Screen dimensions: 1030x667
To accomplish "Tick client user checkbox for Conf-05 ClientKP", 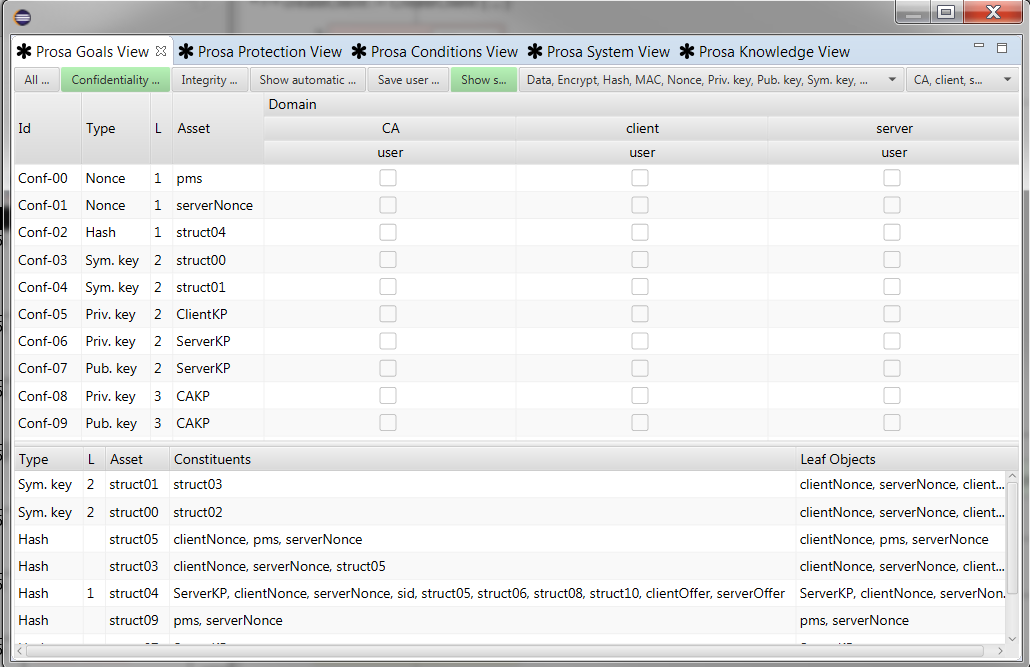I will 640,314.
